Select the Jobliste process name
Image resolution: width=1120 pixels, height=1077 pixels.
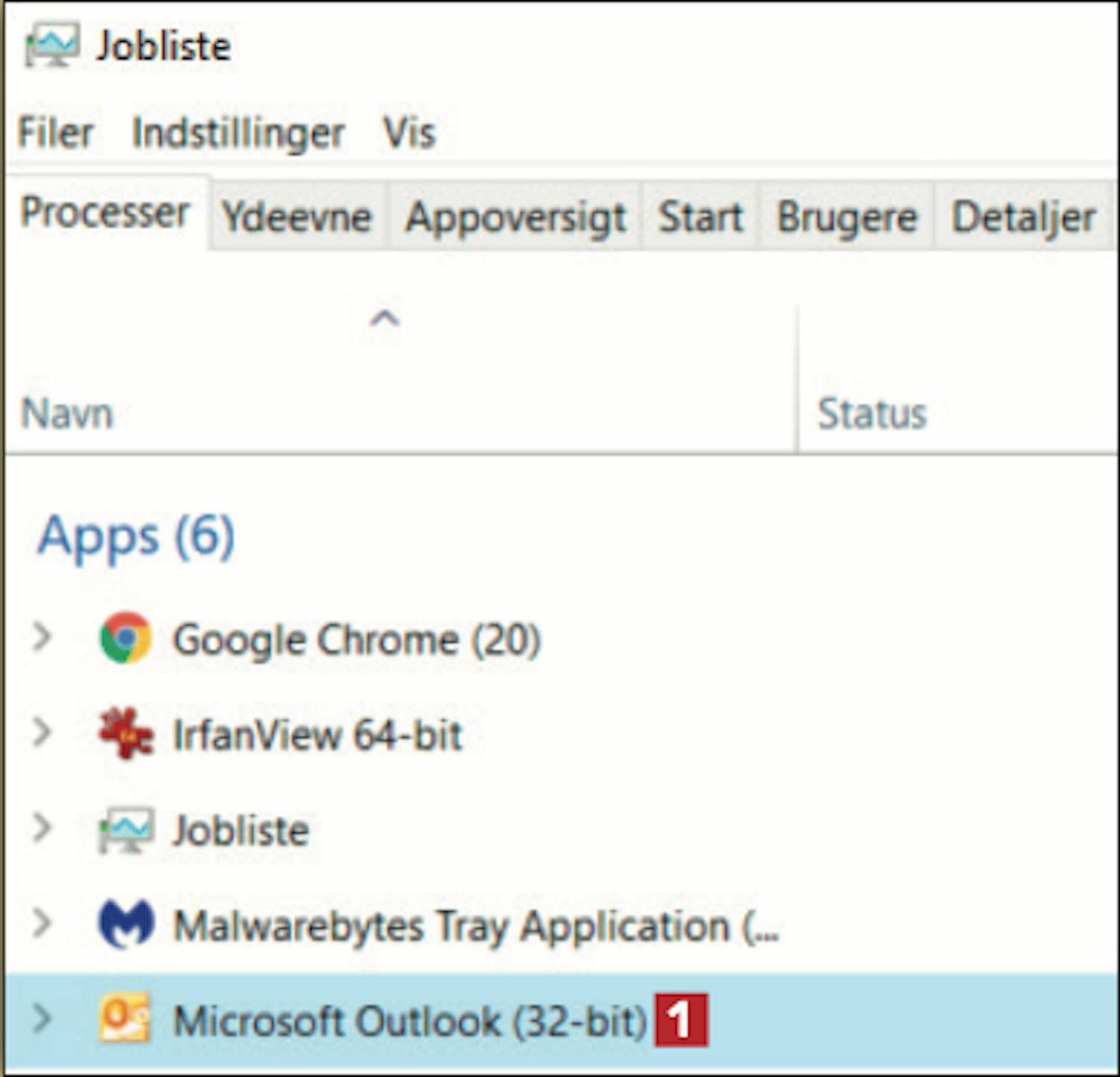pos(240,831)
